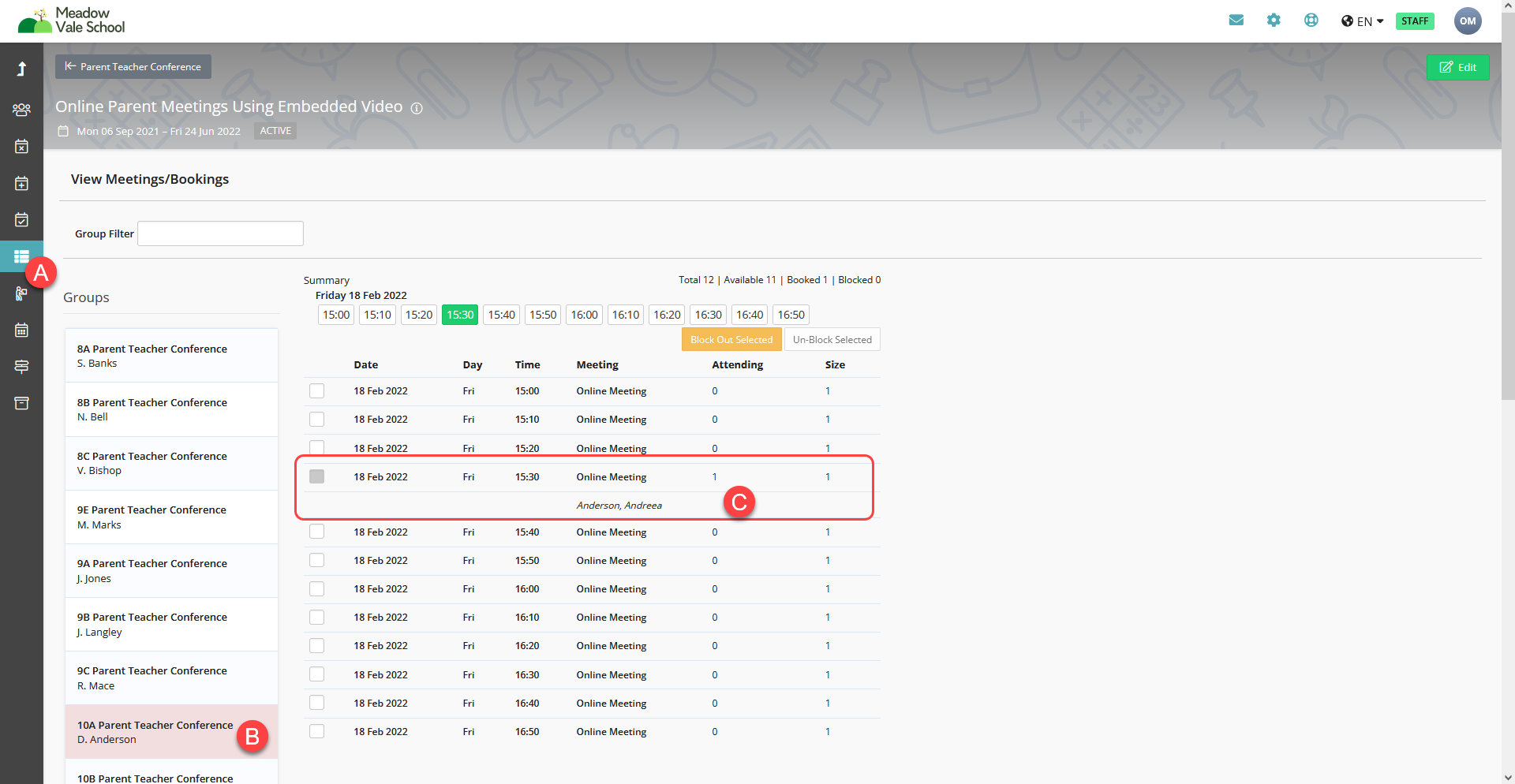The height and width of the screenshot is (784, 1515).
Task: Click the Block Out Selected button
Action: click(731, 340)
